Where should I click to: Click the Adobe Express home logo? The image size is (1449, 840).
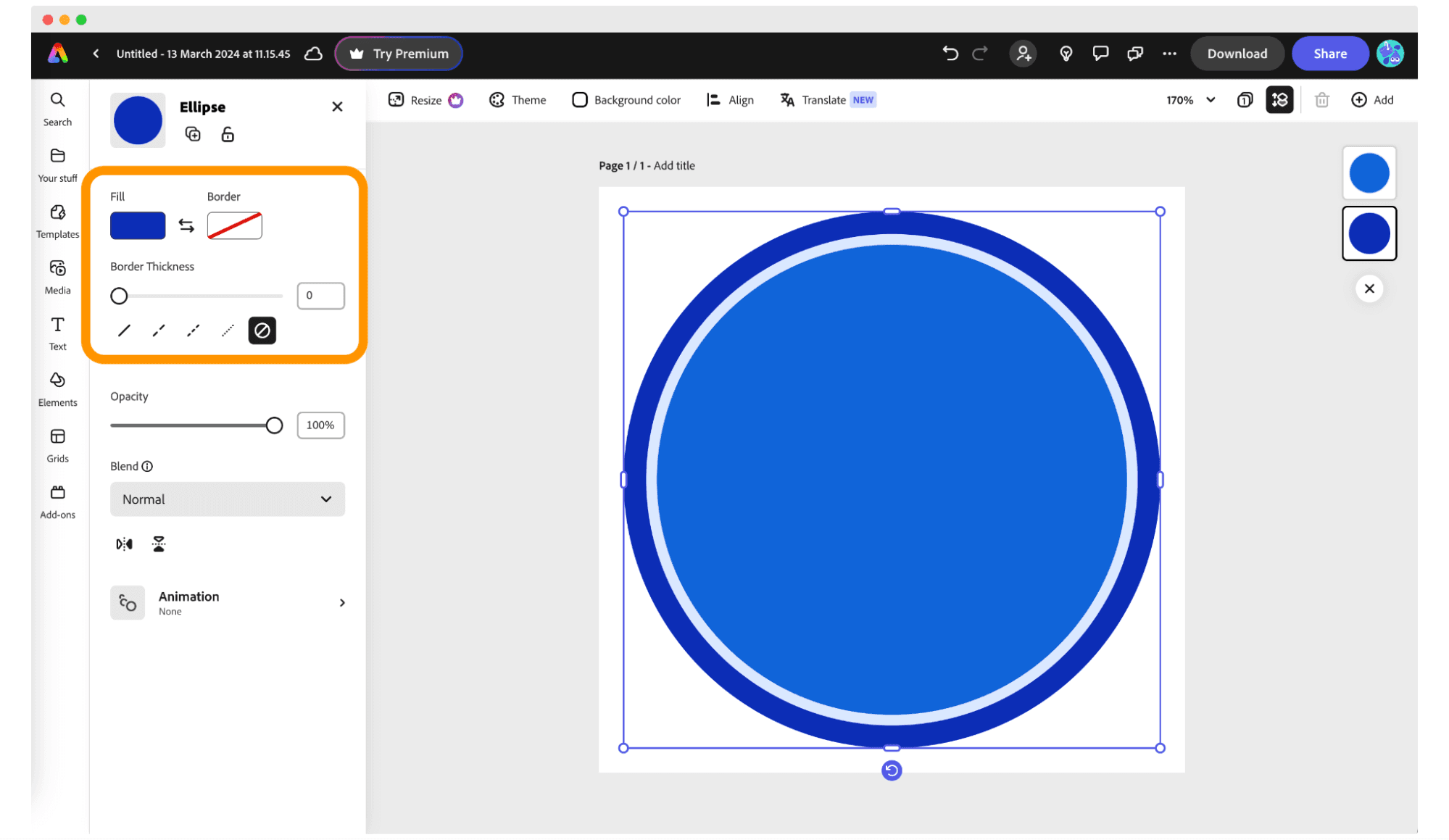pos(58,54)
